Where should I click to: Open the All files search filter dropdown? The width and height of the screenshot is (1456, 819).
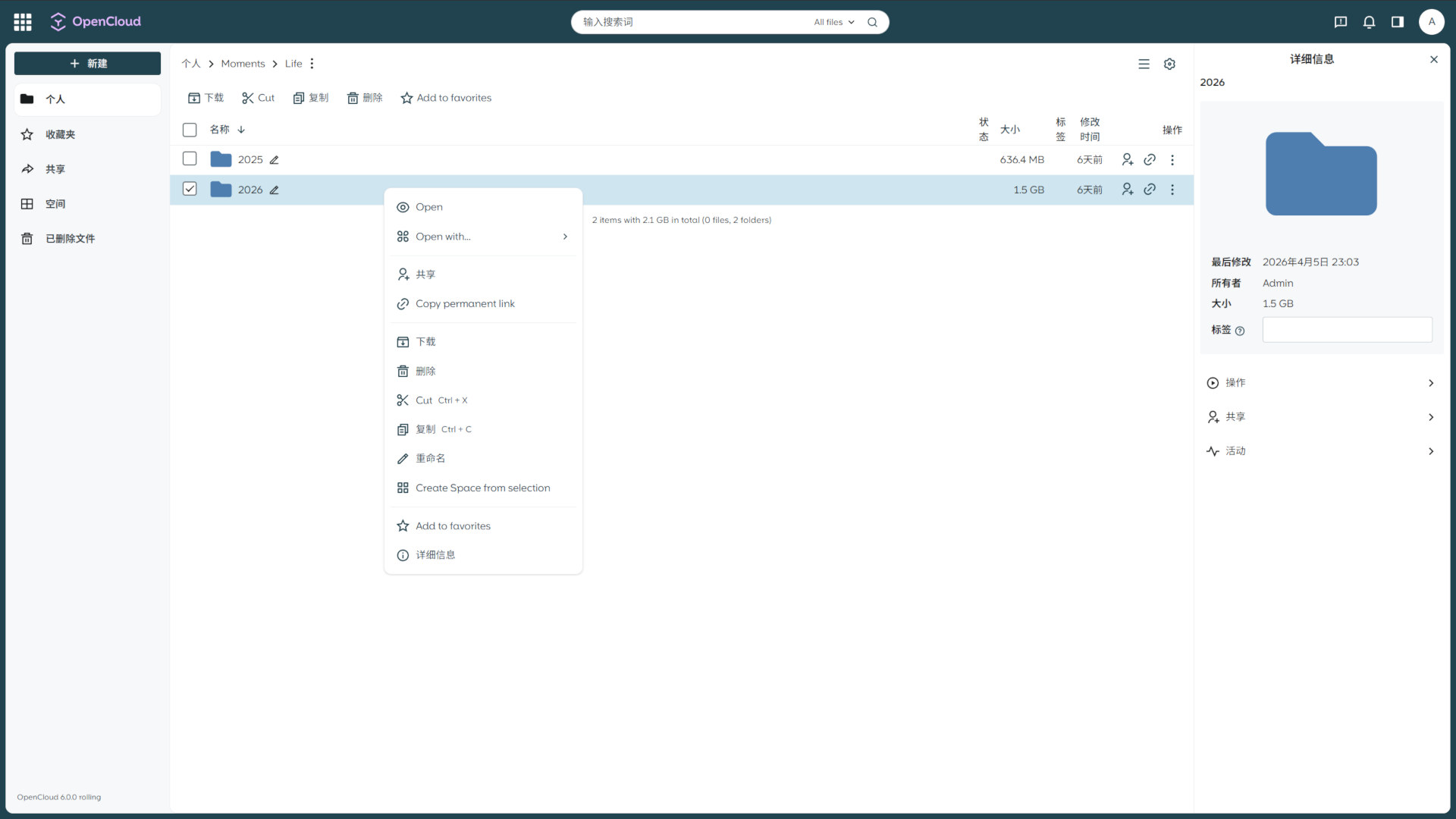(x=834, y=22)
